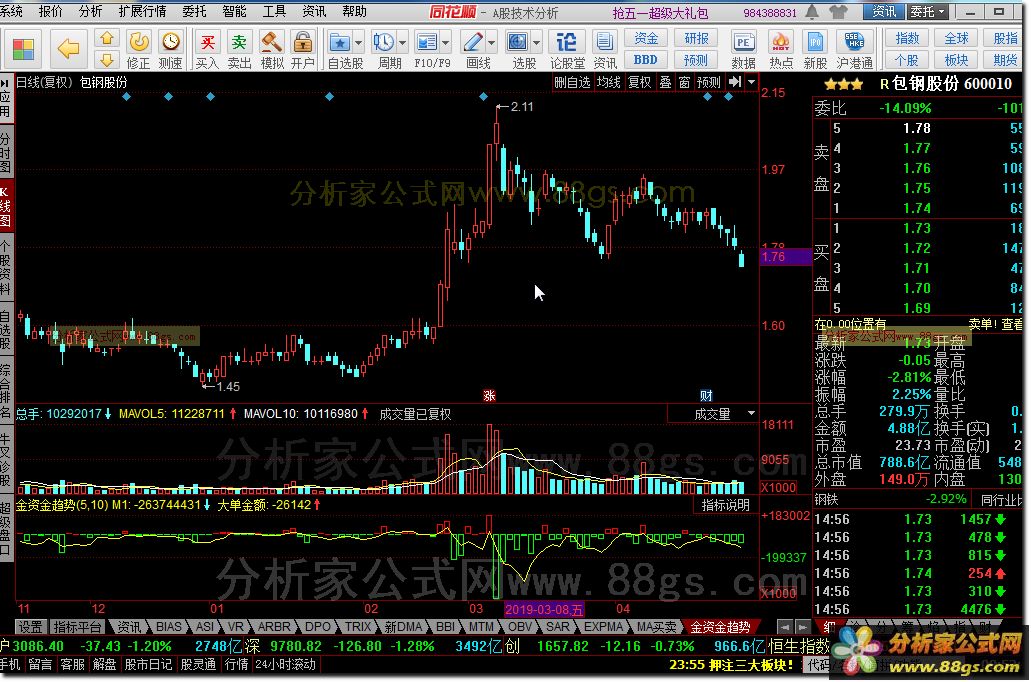Open the 模拟 simulated trading gavel icon

[x=272, y=49]
